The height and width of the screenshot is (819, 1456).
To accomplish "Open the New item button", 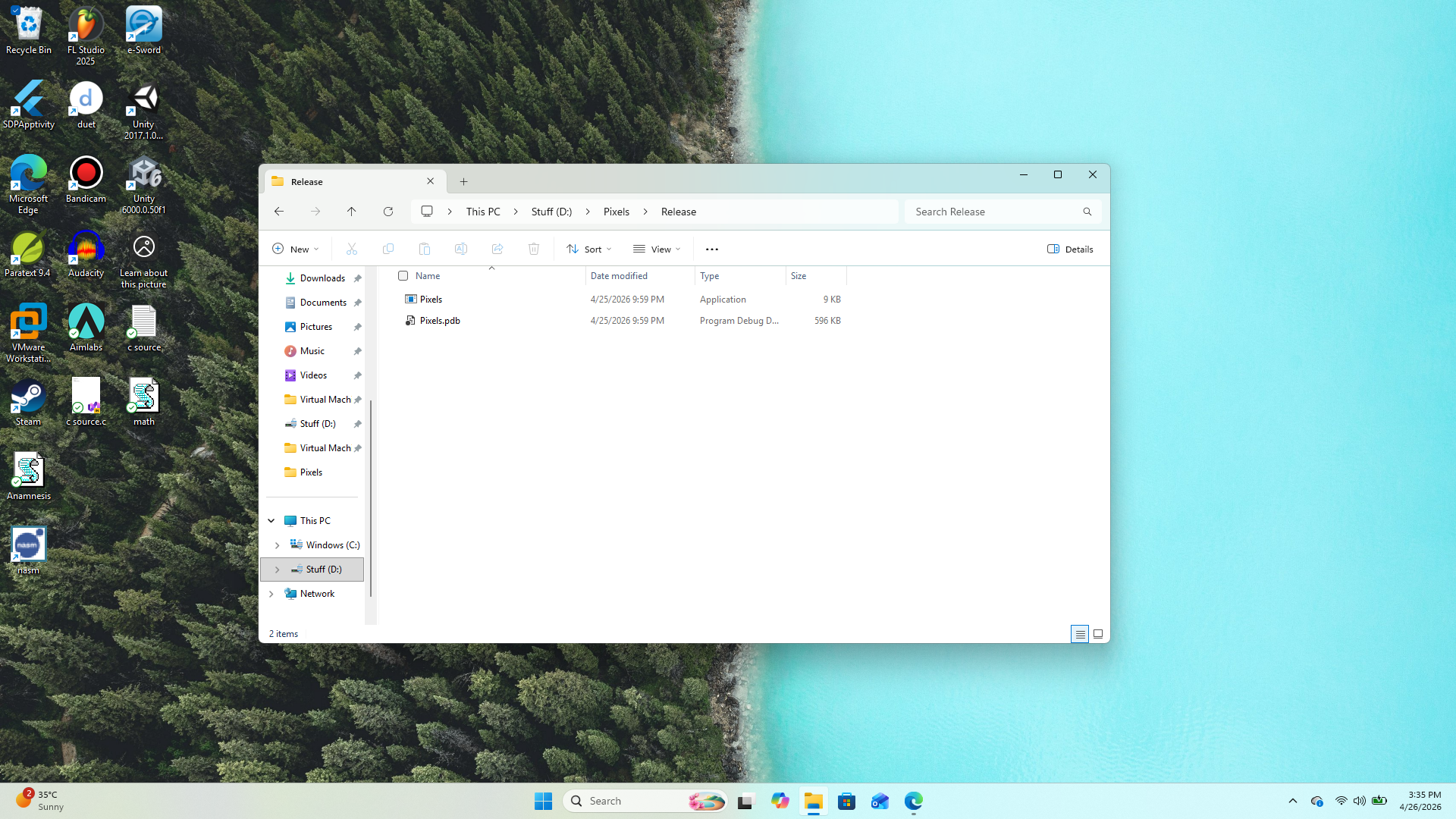I will pos(295,249).
